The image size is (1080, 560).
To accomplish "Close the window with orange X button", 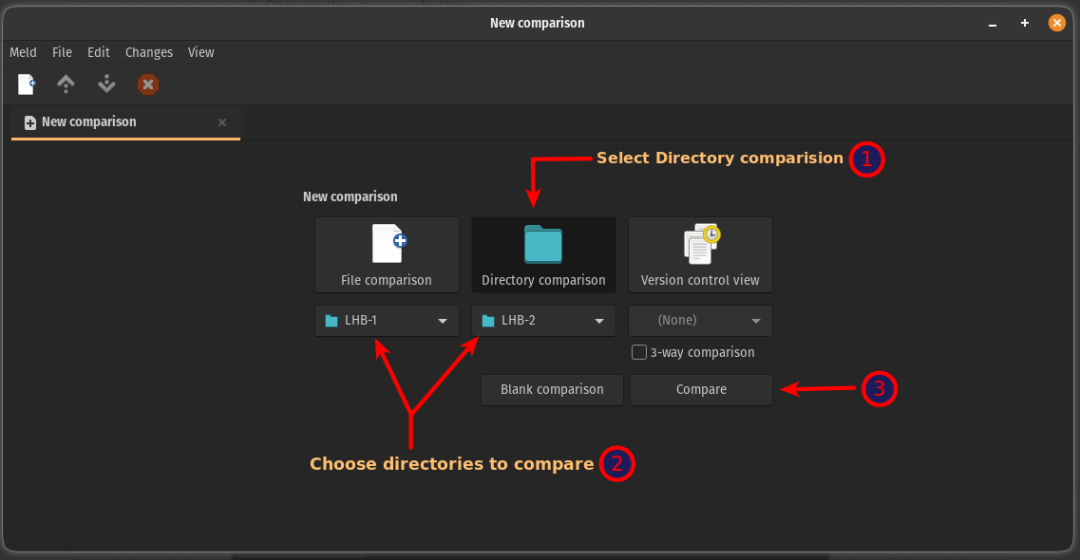I will pos(1057,23).
